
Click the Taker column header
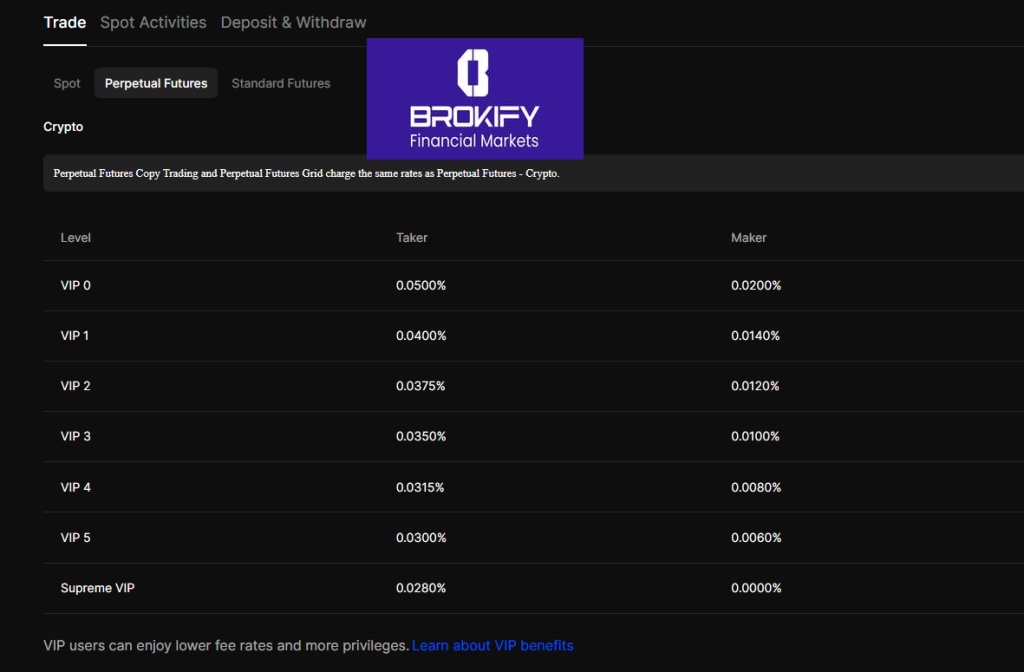click(x=412, y=237)
